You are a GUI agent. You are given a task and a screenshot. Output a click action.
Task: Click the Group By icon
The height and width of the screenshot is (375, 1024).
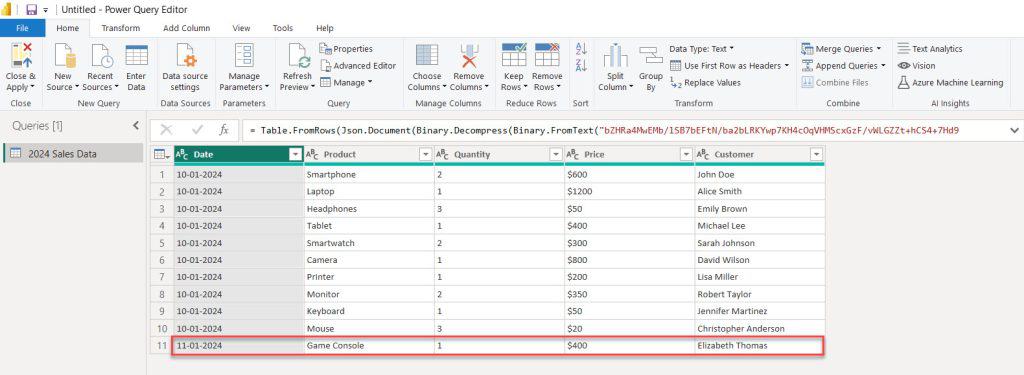tap(650, 56)
